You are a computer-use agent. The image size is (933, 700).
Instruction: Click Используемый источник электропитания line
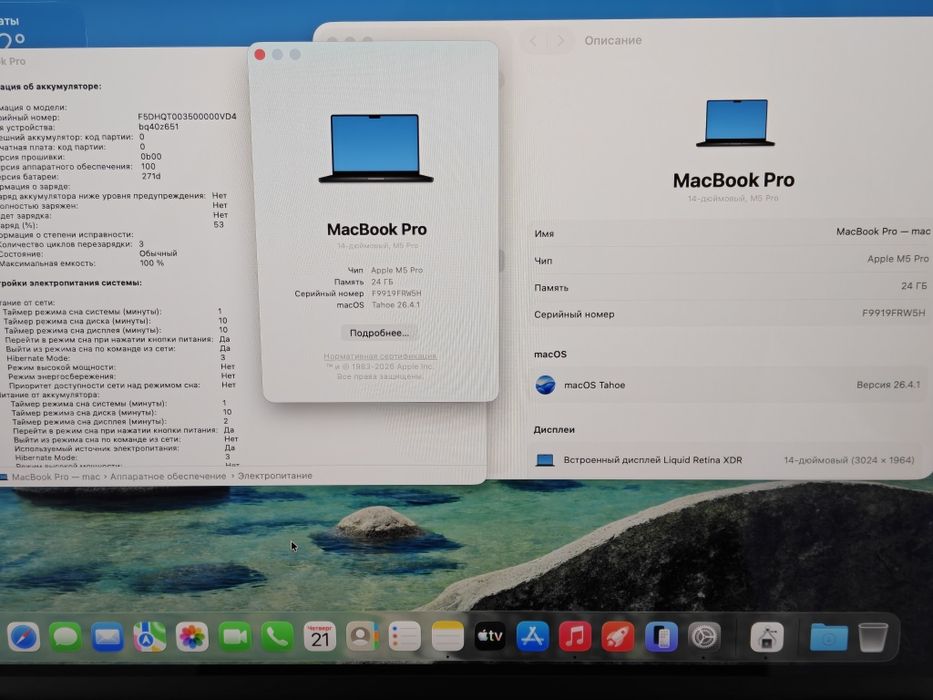(x=125, y=448)
